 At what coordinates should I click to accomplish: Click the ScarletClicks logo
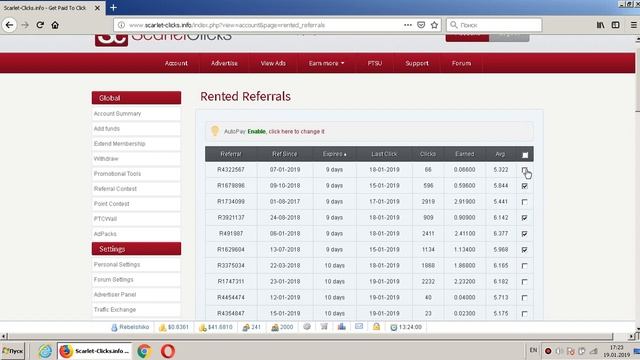(x=163, y=39)
